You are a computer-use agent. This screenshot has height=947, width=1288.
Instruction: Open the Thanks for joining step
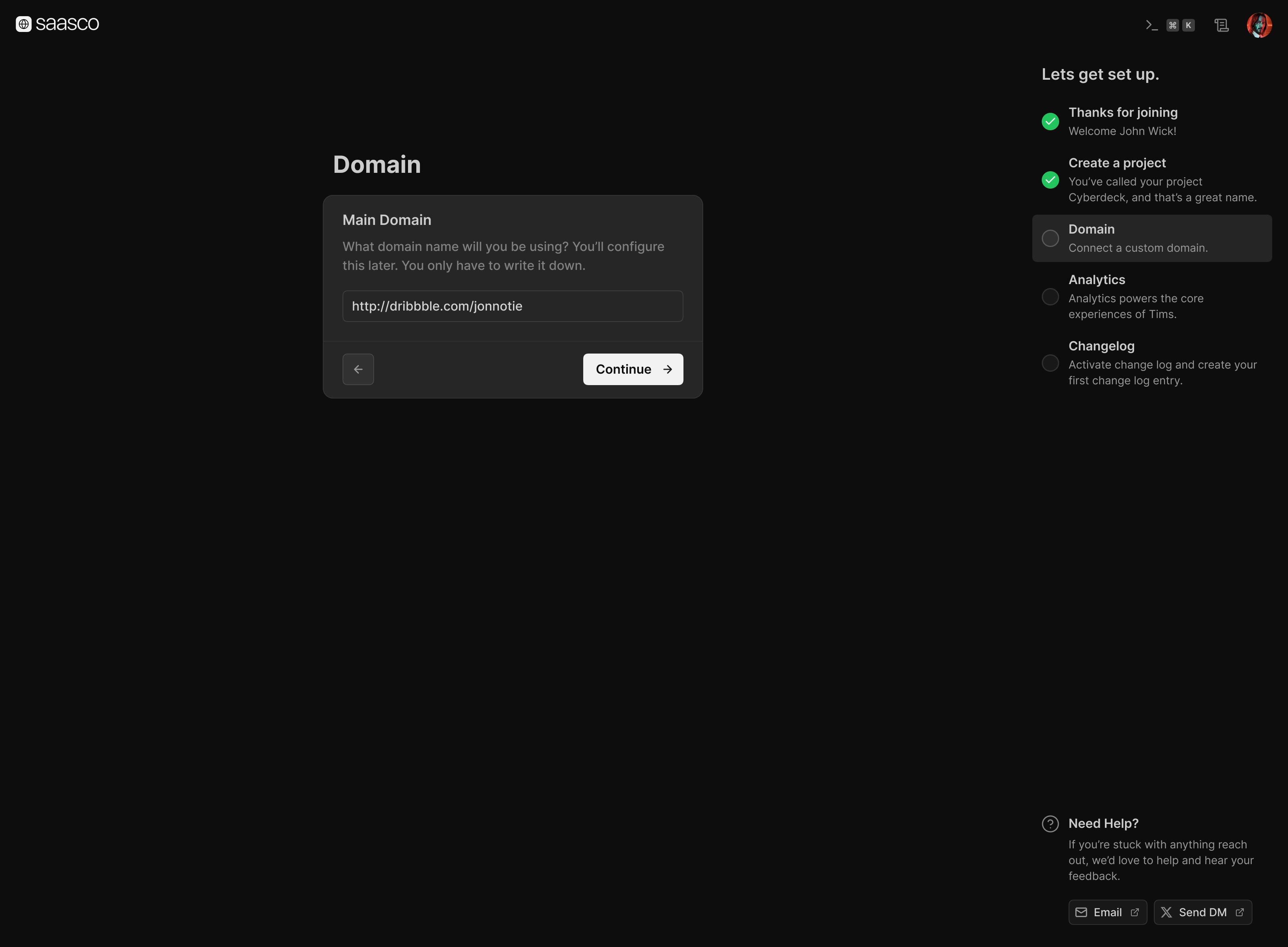click(1151, 122)
